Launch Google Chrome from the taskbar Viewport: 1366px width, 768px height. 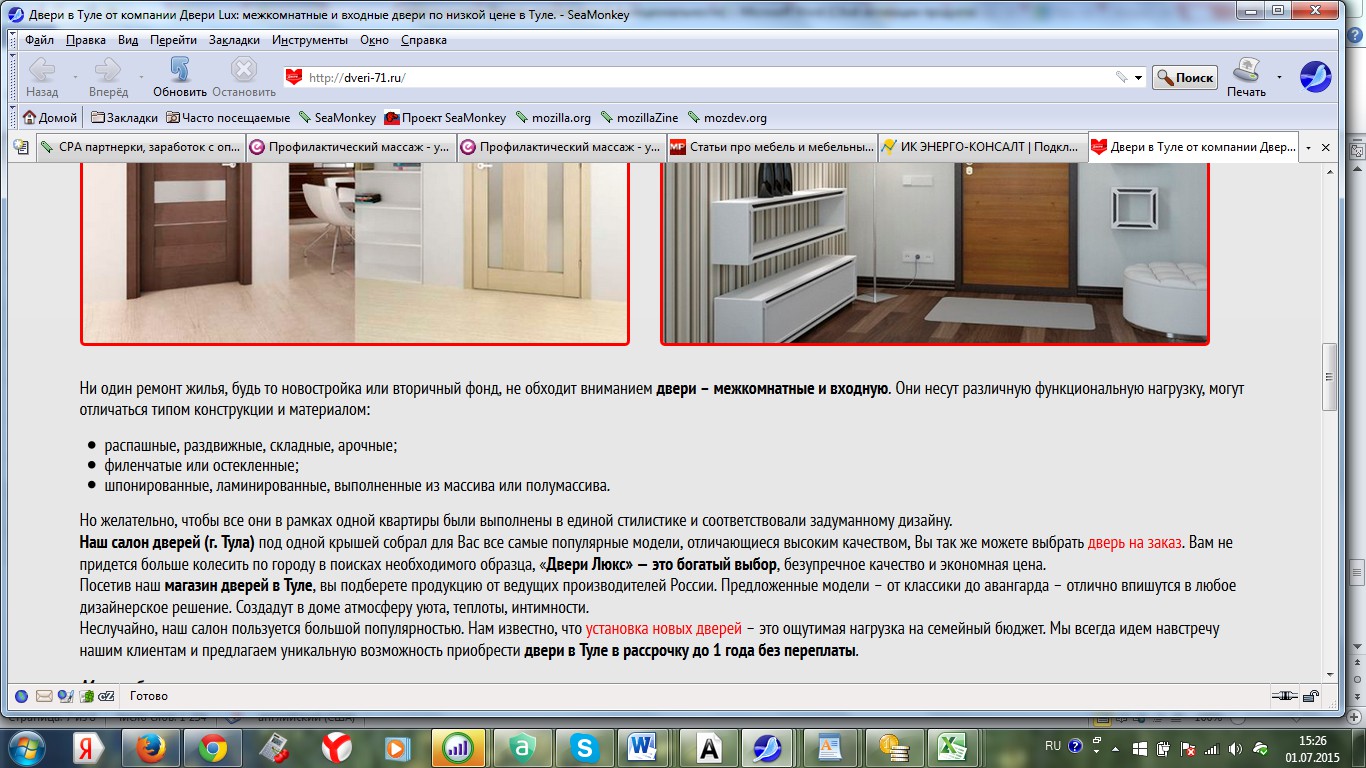[x=211, y=747]
